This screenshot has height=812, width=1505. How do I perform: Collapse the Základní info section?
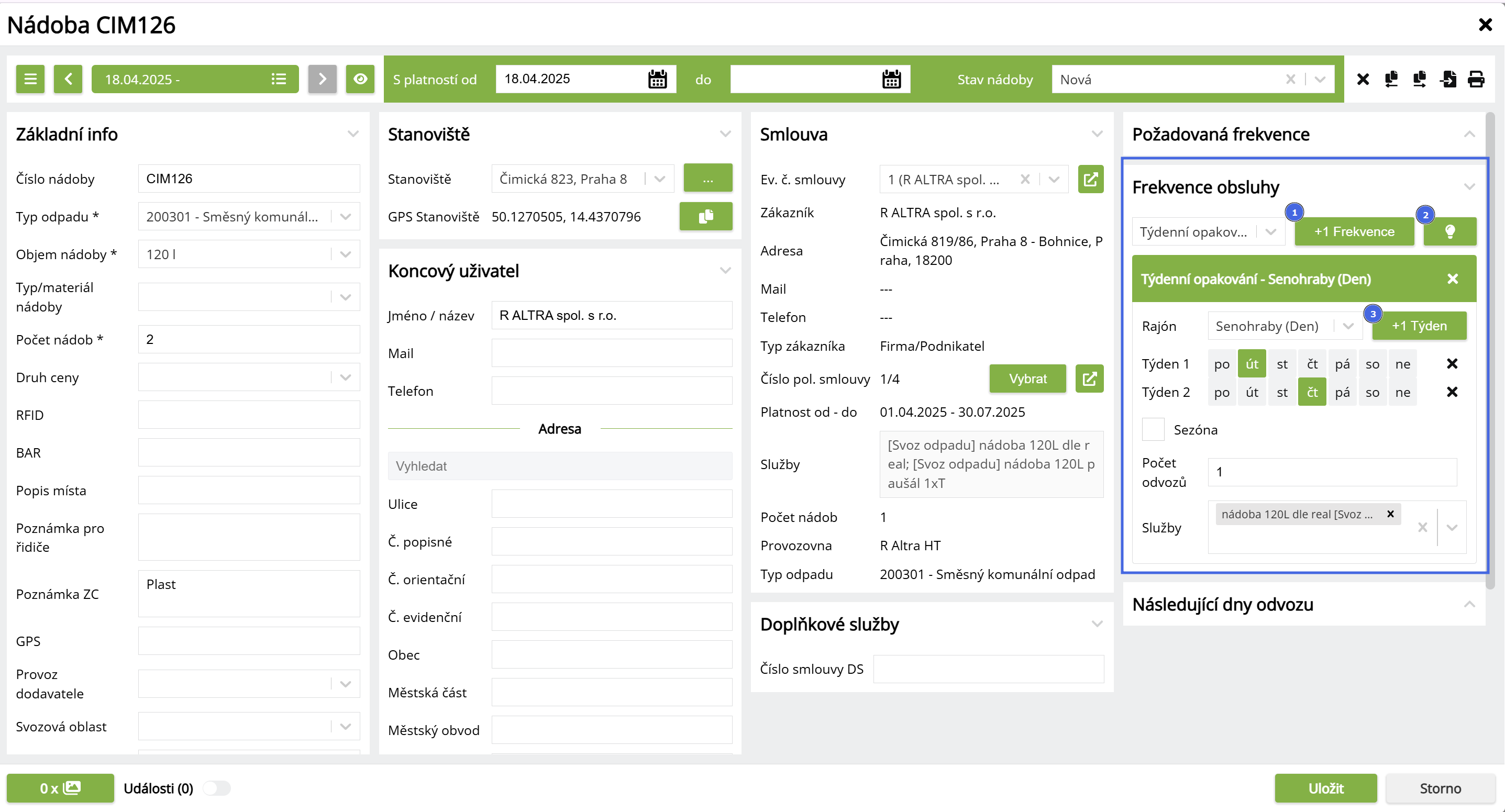click(353, 134)
